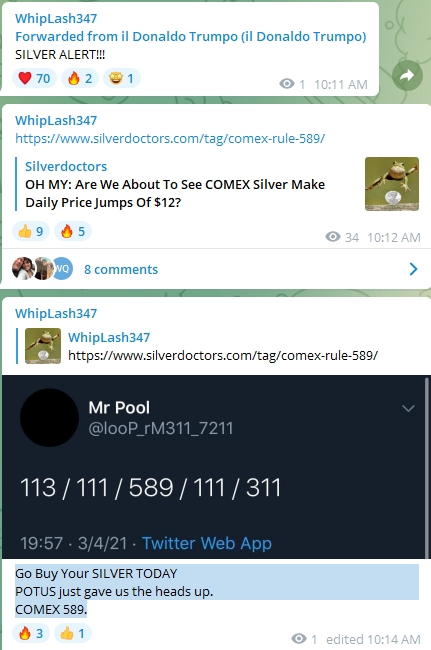Image resolution: width=431 pixels, height=650 pixels.
Task: Toggle the heart reaction with 70
Action: pyautogui.click(x=34, y=78)
